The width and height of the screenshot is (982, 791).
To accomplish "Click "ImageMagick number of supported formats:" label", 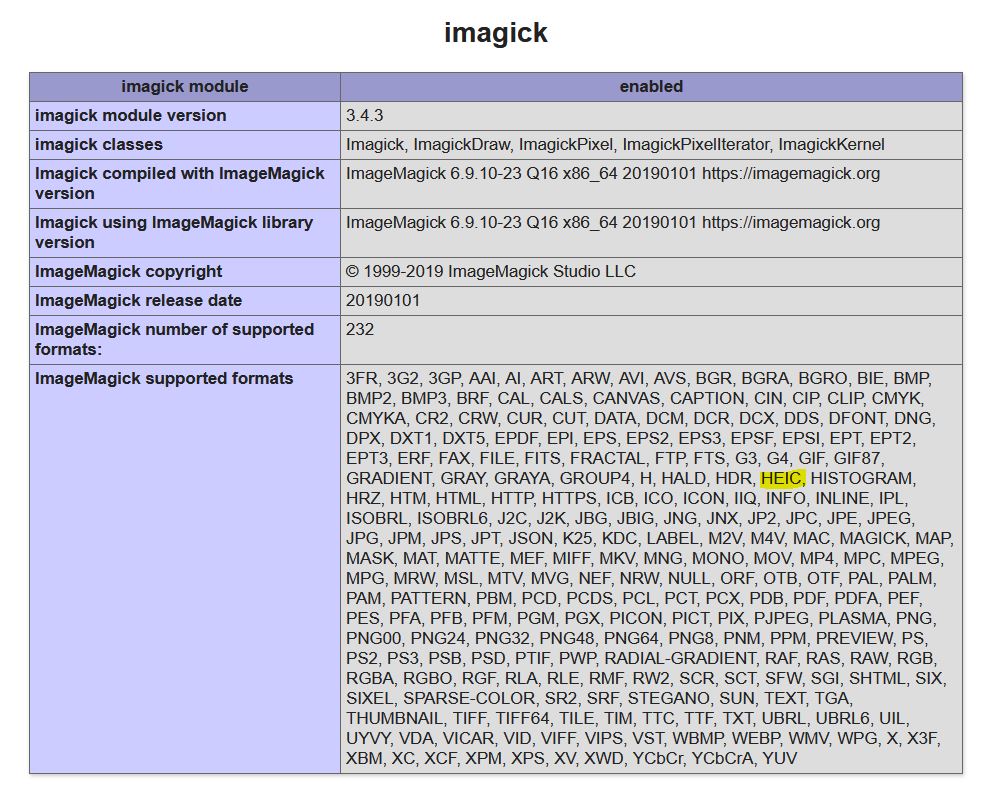I will tap(174, 339).
